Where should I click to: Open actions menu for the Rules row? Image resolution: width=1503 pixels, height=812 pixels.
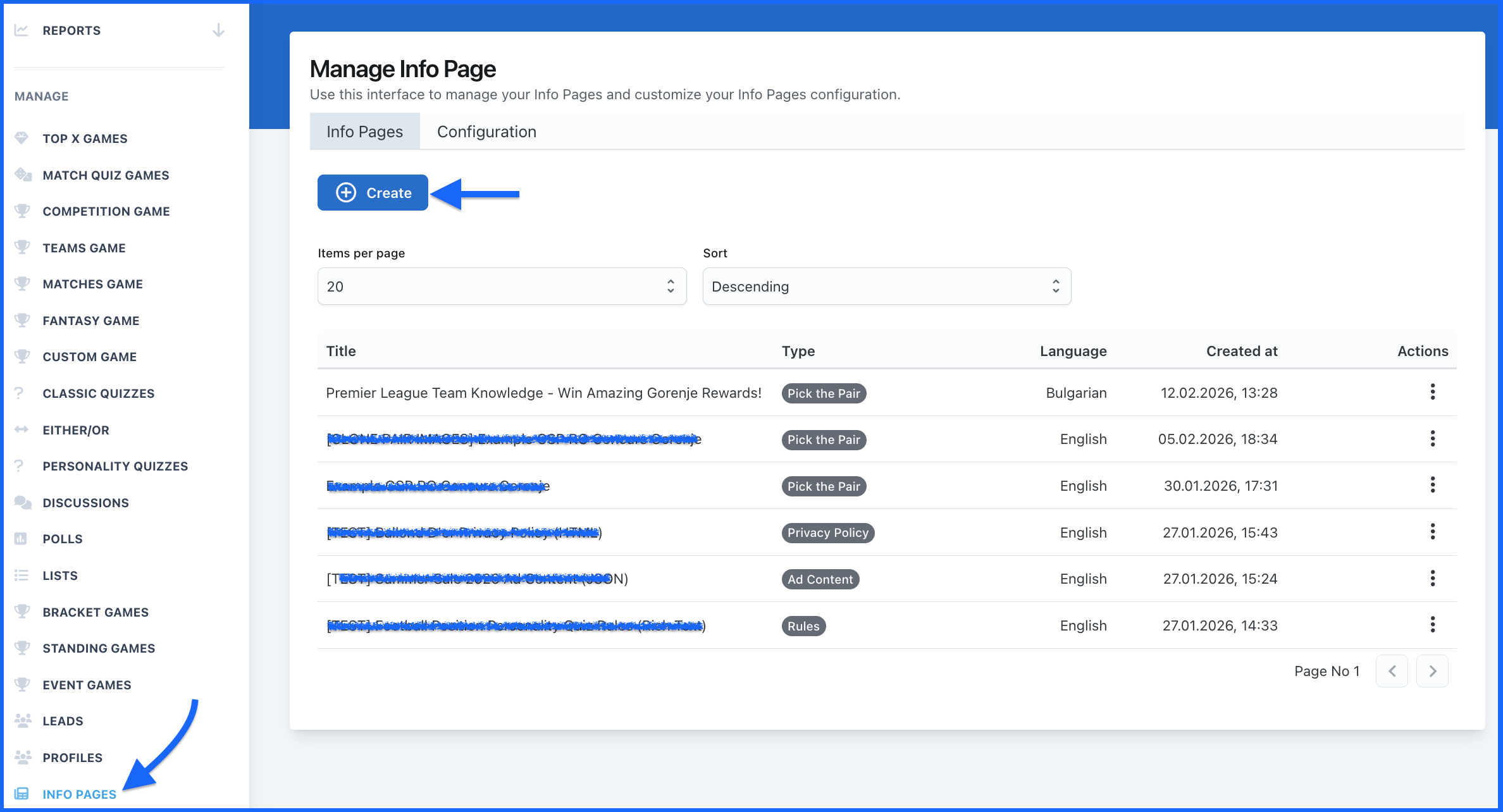pos(1432,625)
